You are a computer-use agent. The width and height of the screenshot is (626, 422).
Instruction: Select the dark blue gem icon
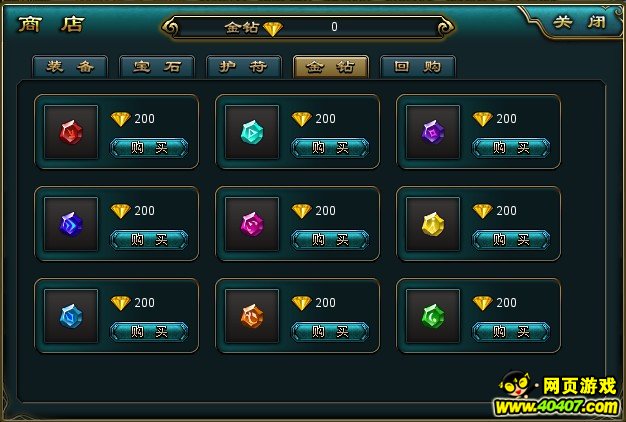71,224
